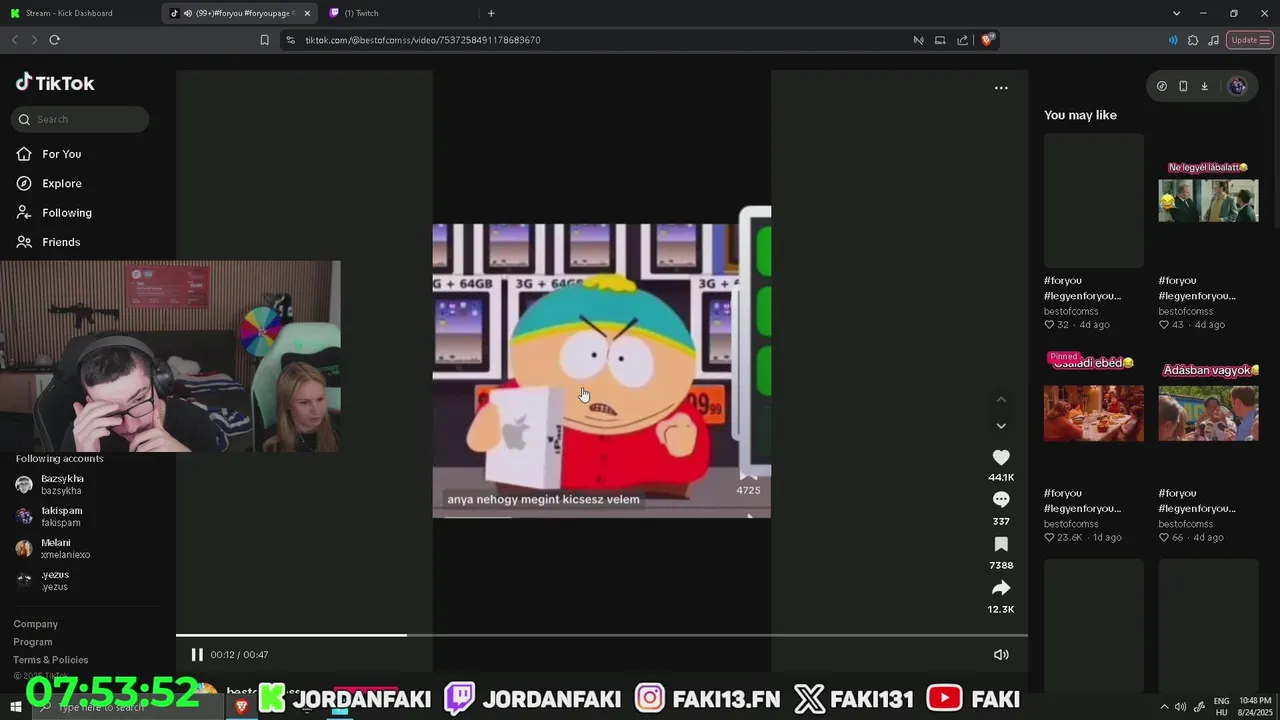This screenshot has width=1280, height=720.
Task: Open the Update browser menu button
Action: tap(1251, 40)
